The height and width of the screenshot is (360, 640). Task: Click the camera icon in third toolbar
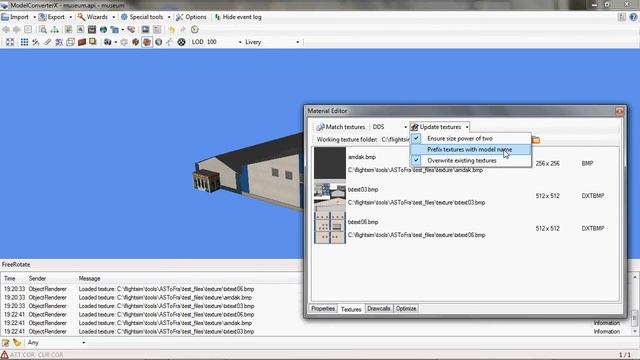(x=107, y=42)
